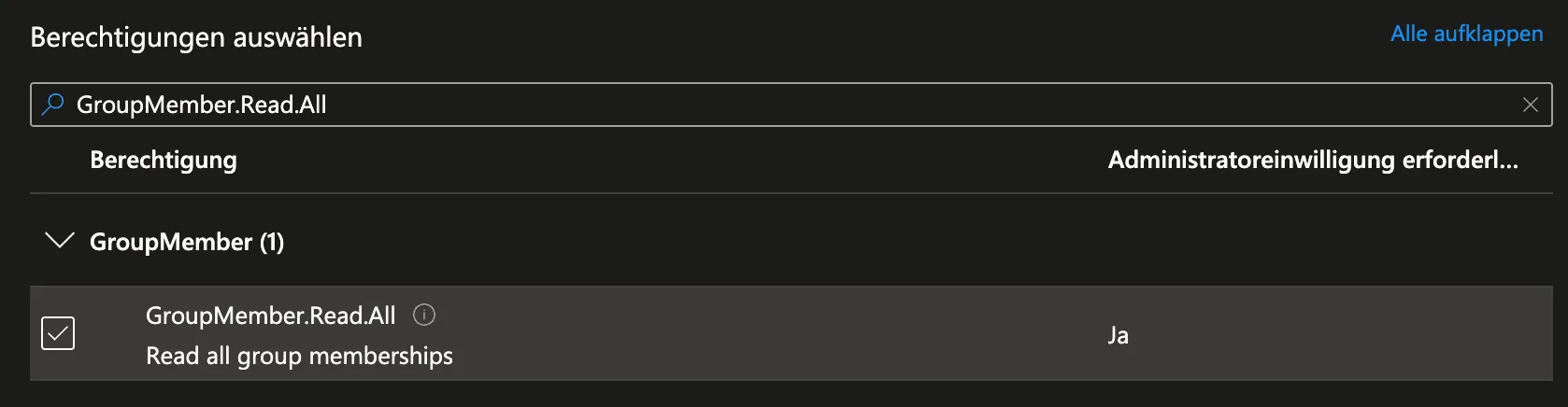
Task: Click the Berechtigung column header
Action: [164, 160]
